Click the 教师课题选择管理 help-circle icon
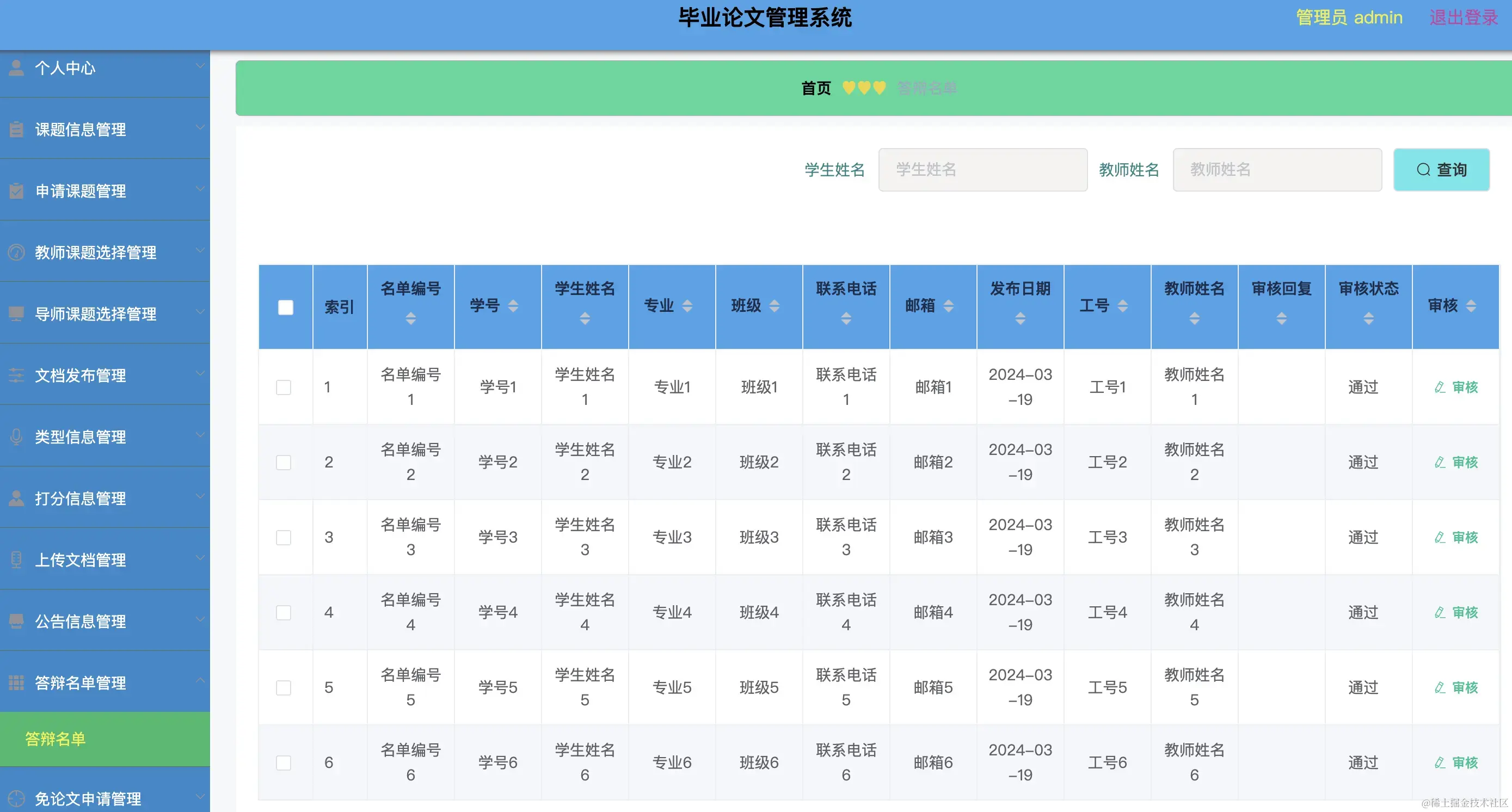This screenshot has width=1512, height=812. point(16,253)
